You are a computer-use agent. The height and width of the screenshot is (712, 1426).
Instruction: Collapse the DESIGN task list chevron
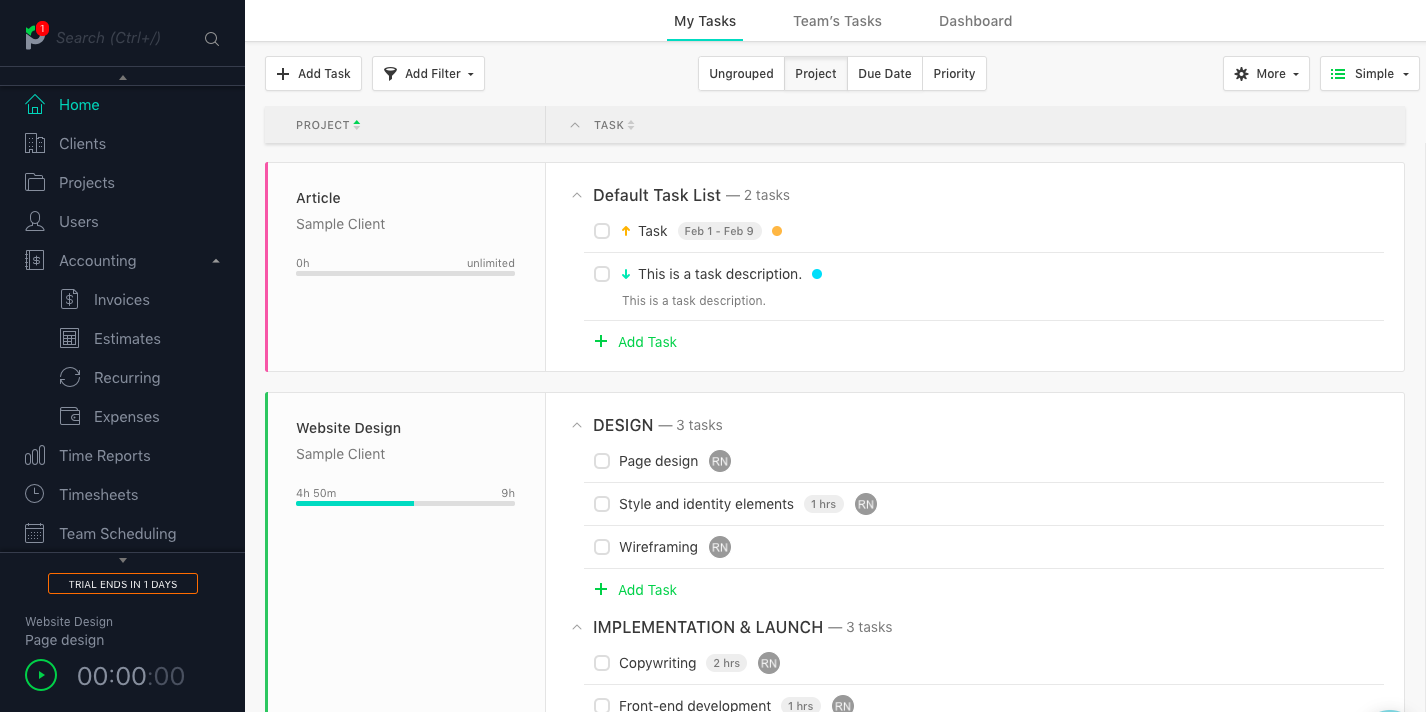point(576,426)
